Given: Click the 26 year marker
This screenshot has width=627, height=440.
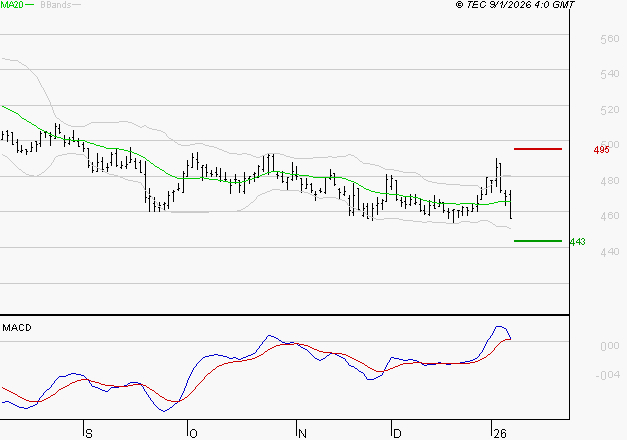Looking at the screenshot, I should pyautogui.click(x=500, y=434).
